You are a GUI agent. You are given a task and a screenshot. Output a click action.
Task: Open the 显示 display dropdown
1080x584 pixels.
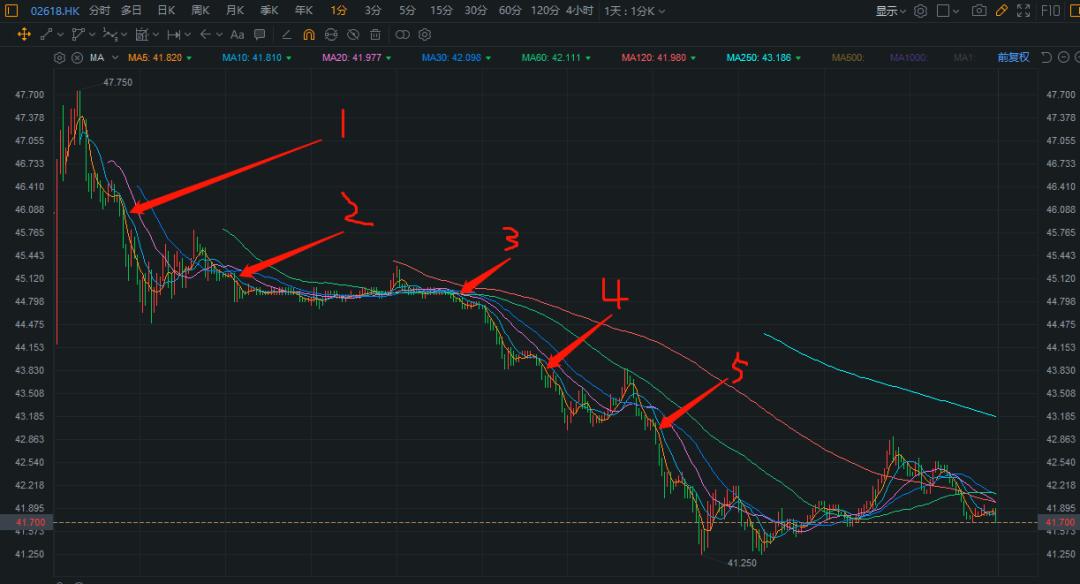(891, 10)
